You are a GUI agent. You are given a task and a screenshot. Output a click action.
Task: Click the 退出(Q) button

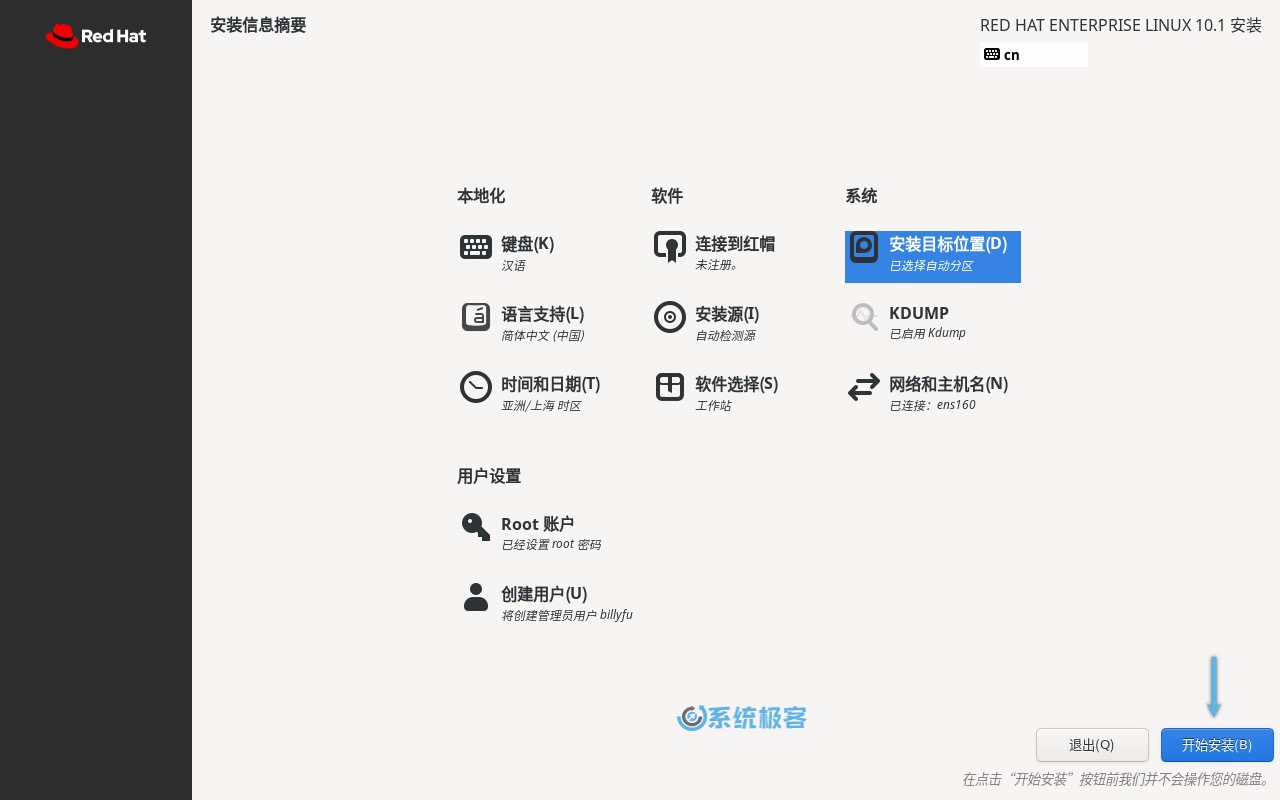[x=1092, y=745]
